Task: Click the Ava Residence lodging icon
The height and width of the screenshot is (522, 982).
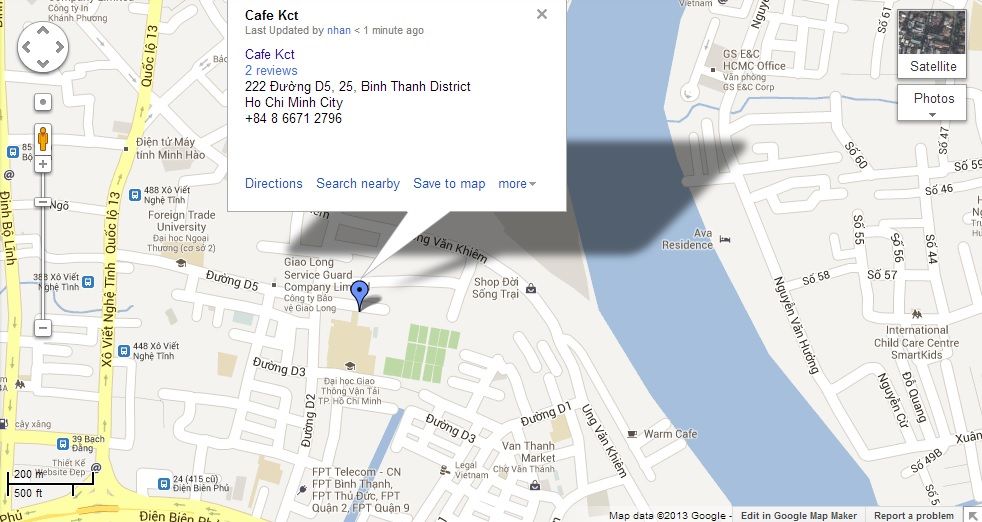Action: pyautogui.click(x=725, y=239)
